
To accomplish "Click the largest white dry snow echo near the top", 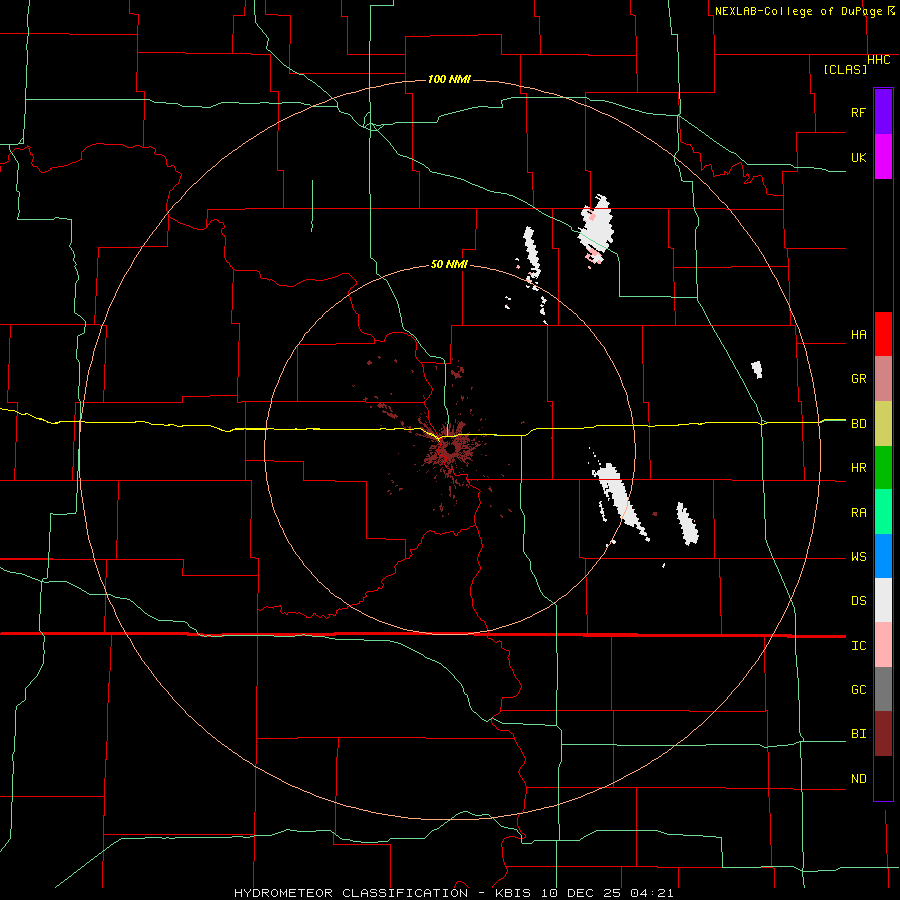I will pyautogui.click(x=597, y=230).
